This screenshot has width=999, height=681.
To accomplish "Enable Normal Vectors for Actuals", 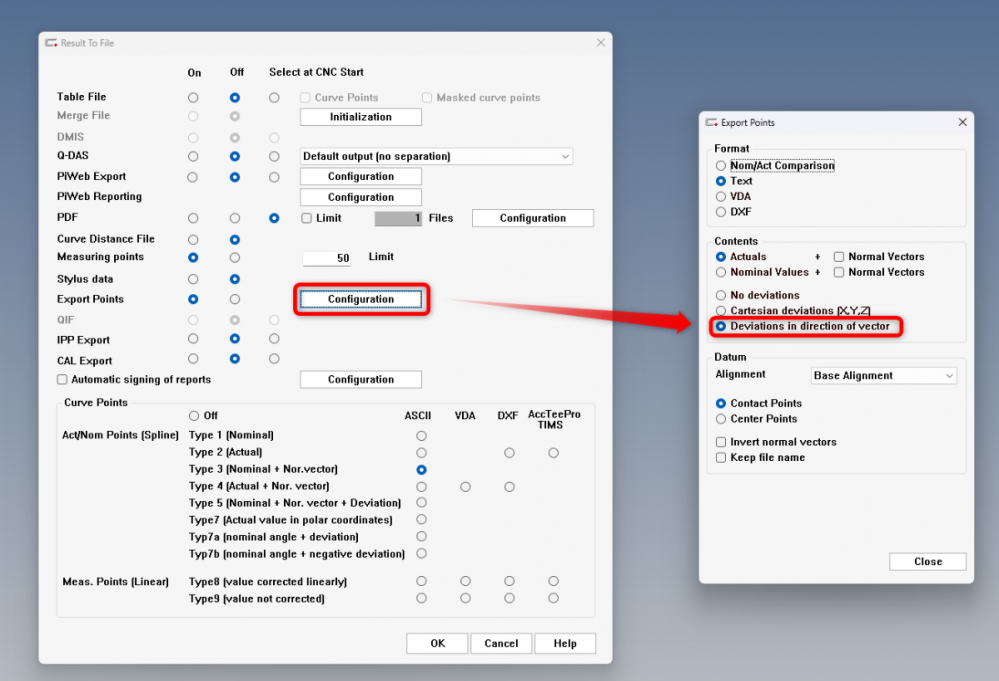I will point(839,257).
